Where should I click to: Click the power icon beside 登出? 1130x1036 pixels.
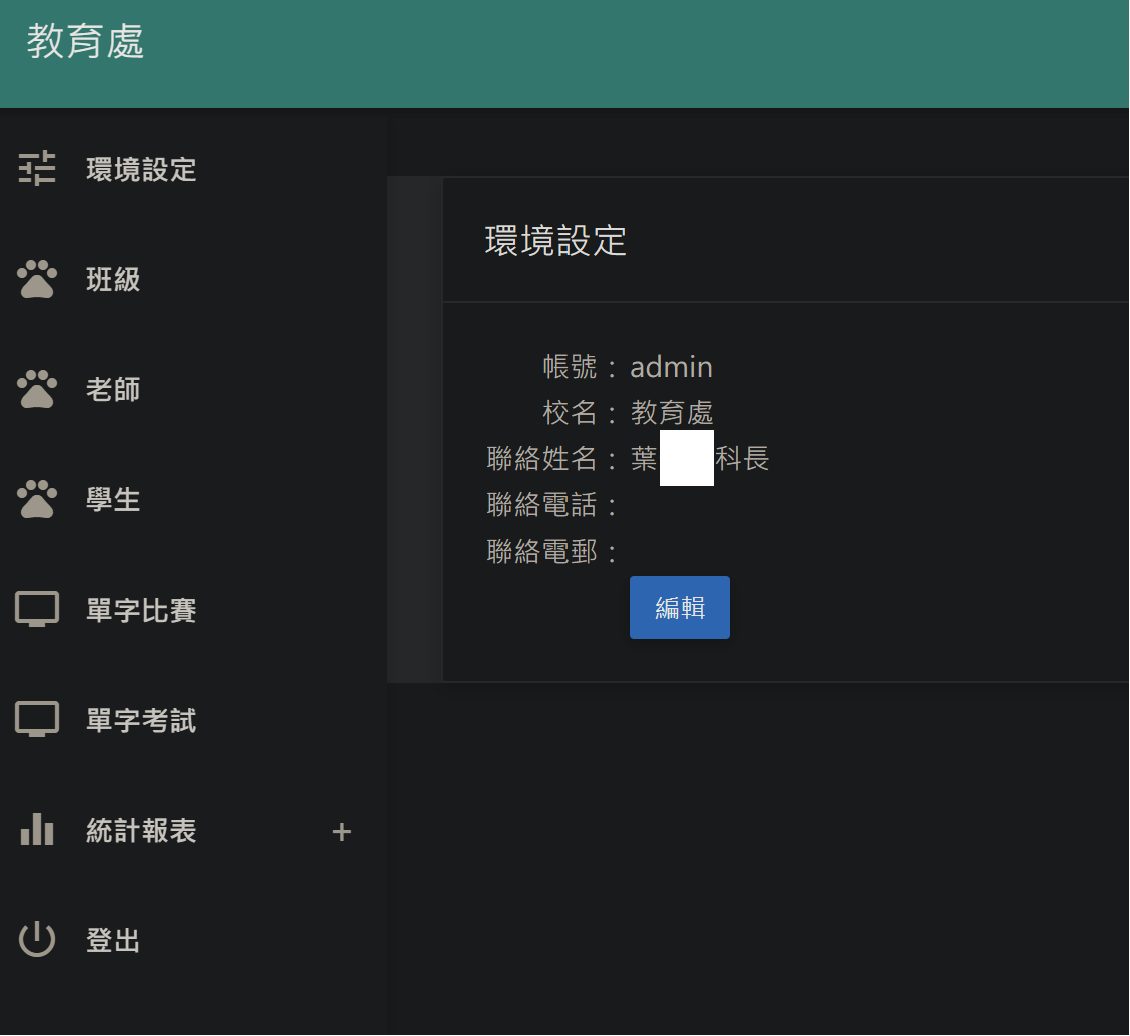pyautogui.click(x=37, y=939)
